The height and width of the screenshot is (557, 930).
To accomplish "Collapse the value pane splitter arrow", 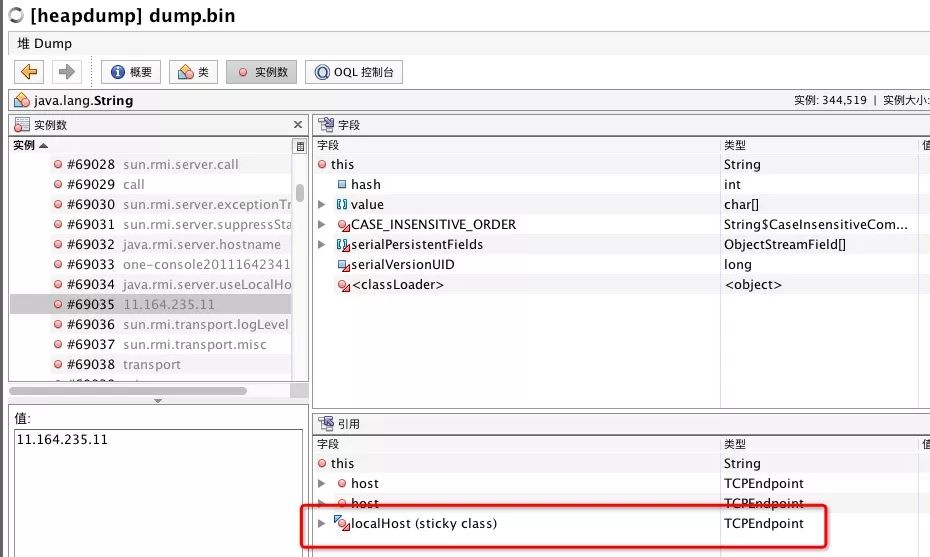I will (158, 401).
